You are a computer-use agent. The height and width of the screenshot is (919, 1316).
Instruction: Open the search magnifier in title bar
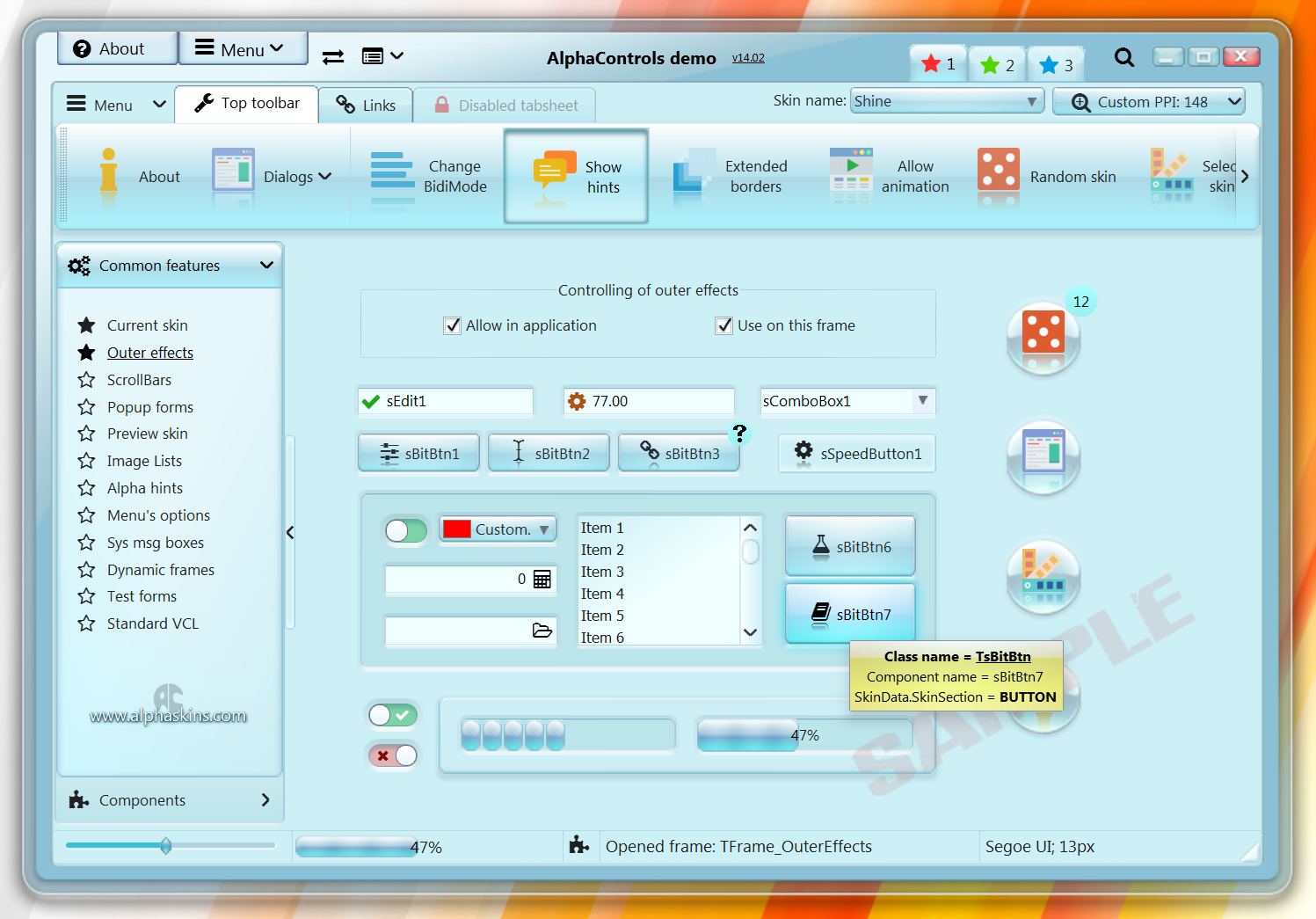[x=1123, y=57]
